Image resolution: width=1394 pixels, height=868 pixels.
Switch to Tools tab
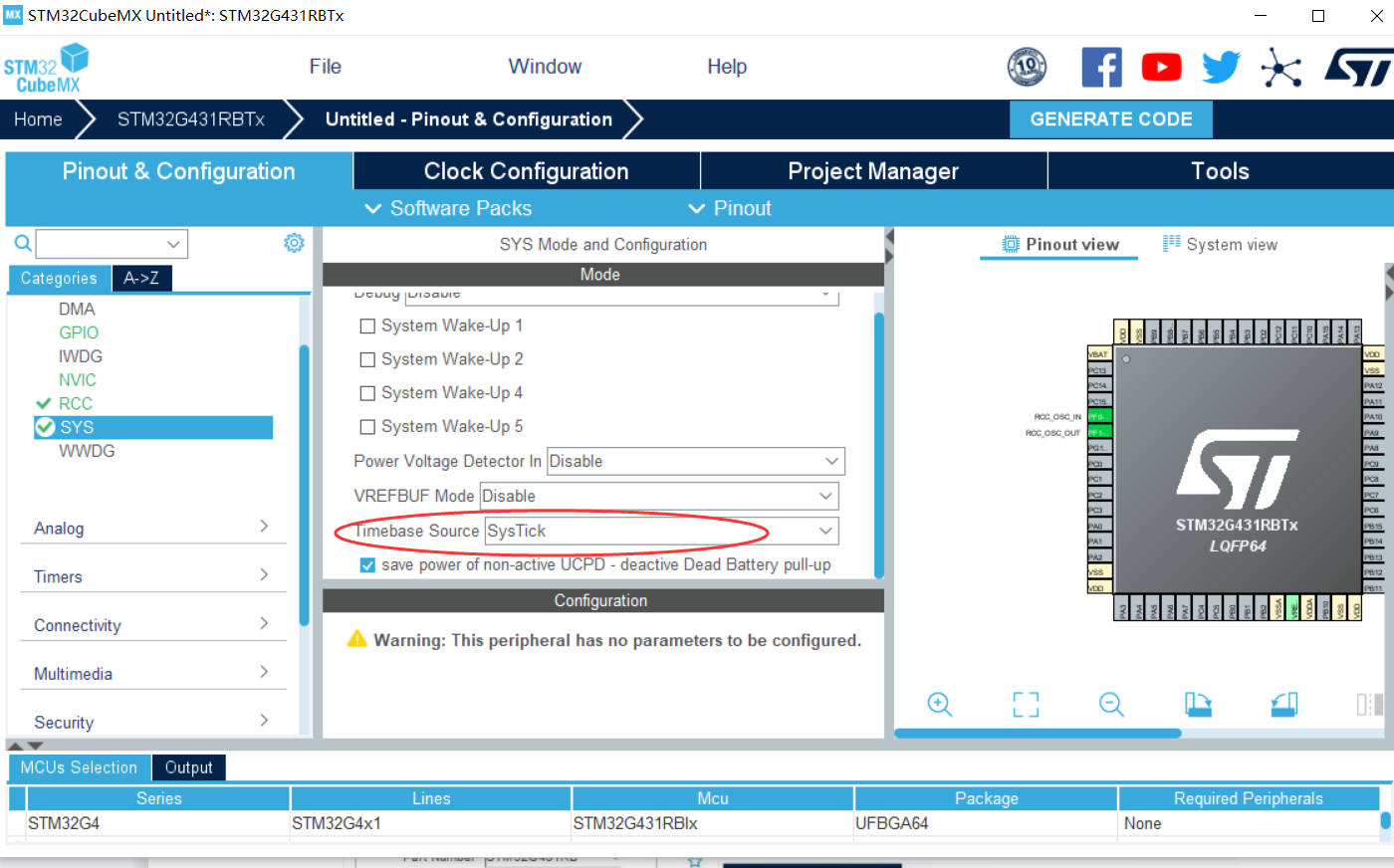click(1220, 171)
